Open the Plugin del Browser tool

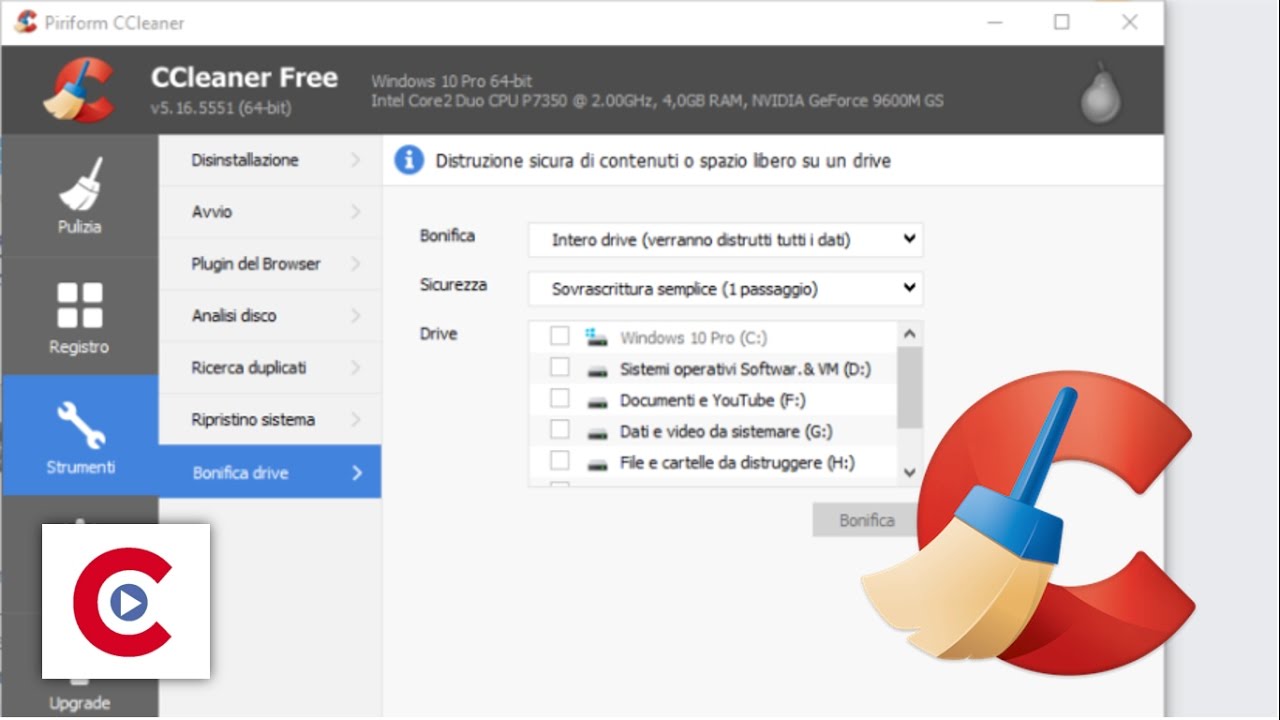pos(270,264)
